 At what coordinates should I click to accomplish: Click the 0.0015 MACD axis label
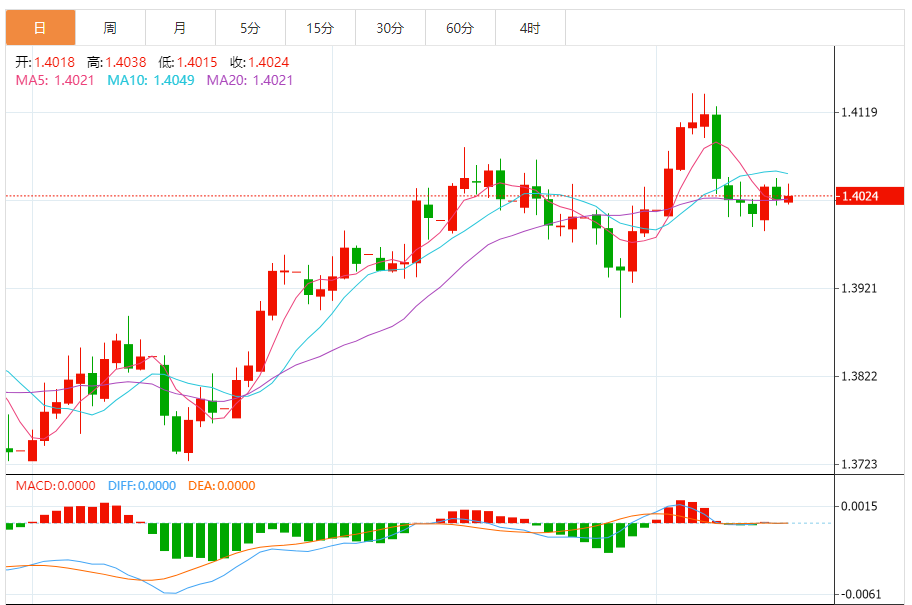pos(860,506)
